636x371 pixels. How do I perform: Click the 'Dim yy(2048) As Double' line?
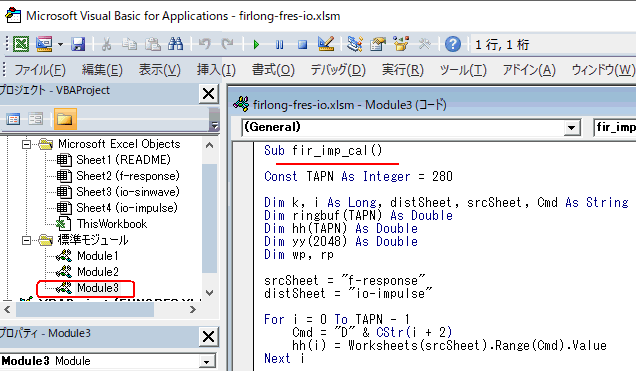coord(341,241)
